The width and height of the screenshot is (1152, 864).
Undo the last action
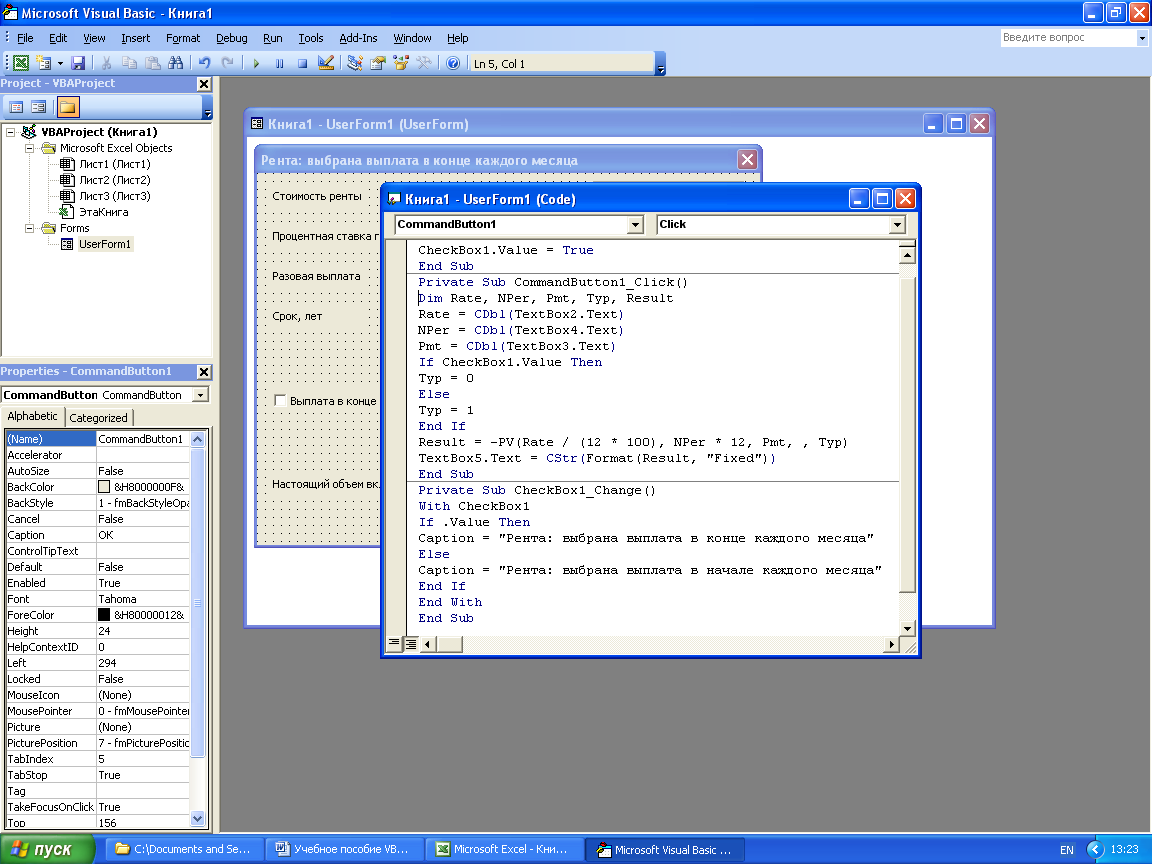coord(205,63)
